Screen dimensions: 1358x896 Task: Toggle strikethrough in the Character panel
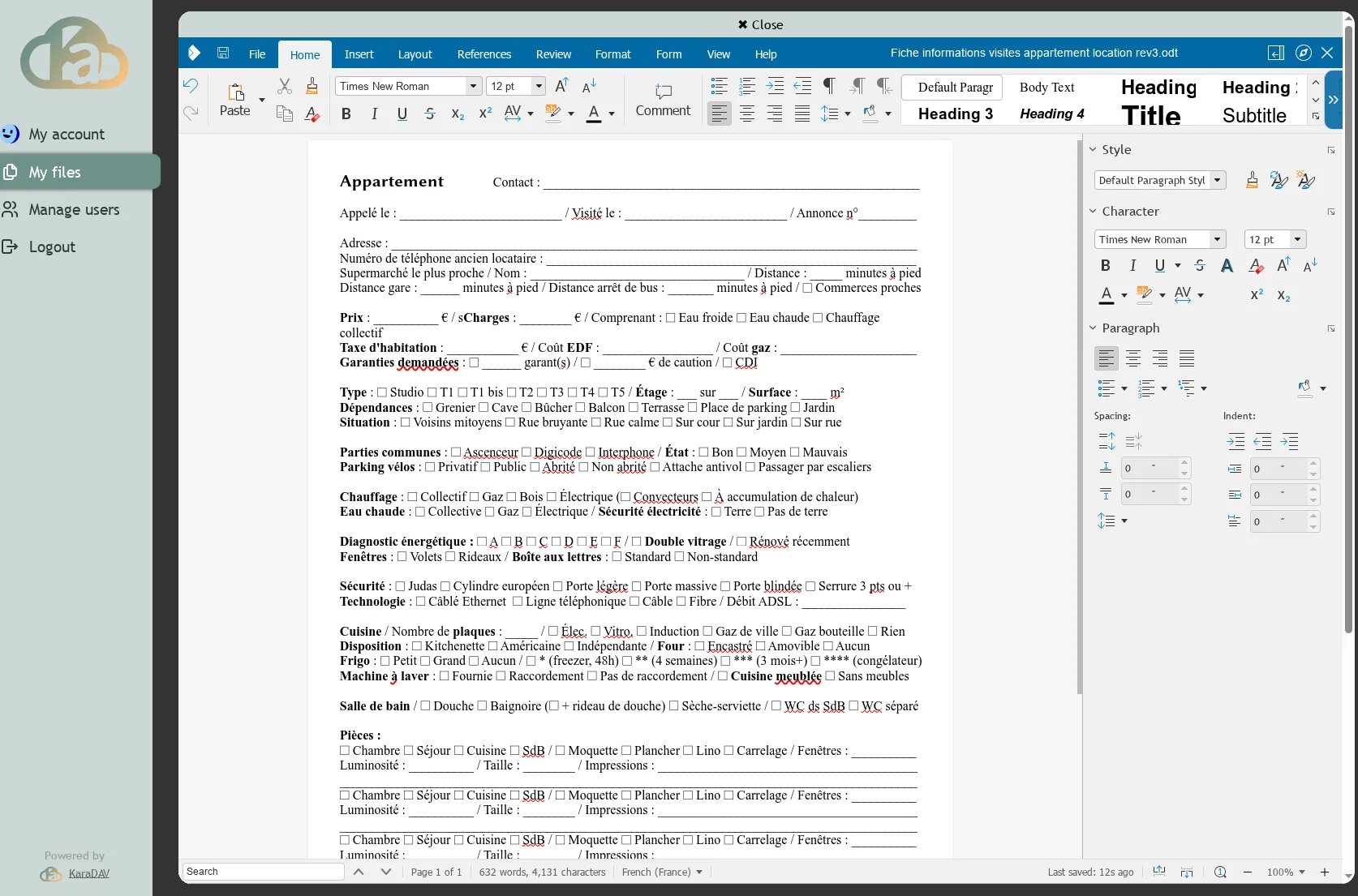tap(1200, 265)
